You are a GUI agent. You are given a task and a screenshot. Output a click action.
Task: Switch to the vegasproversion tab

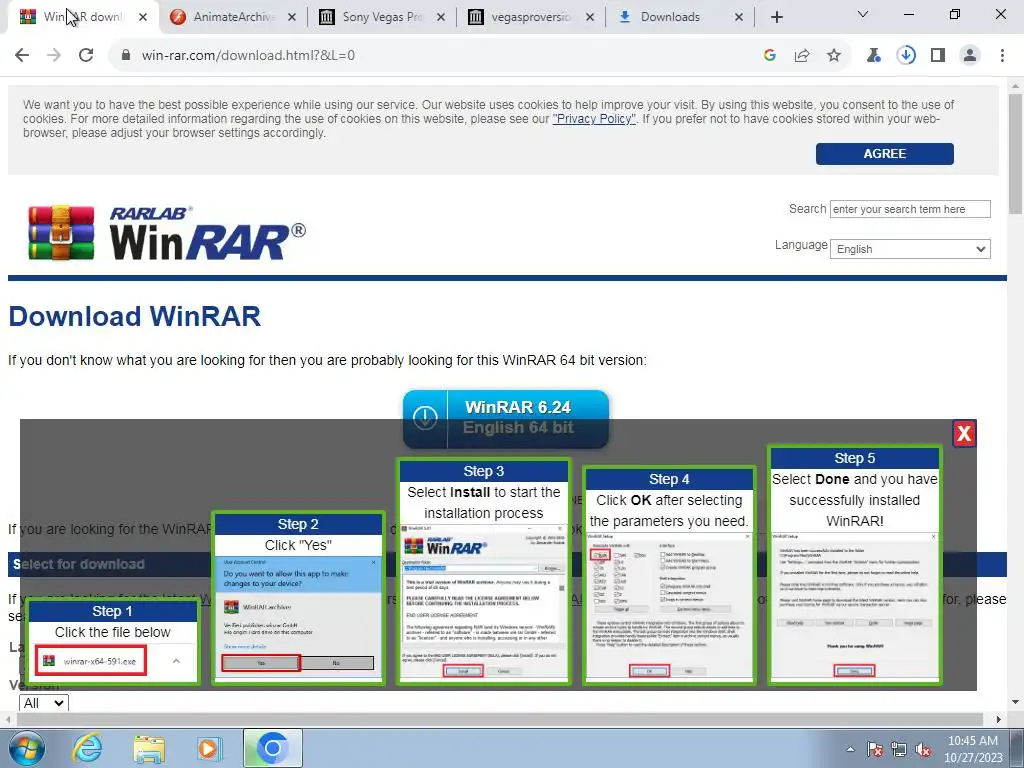click(530, 17)
